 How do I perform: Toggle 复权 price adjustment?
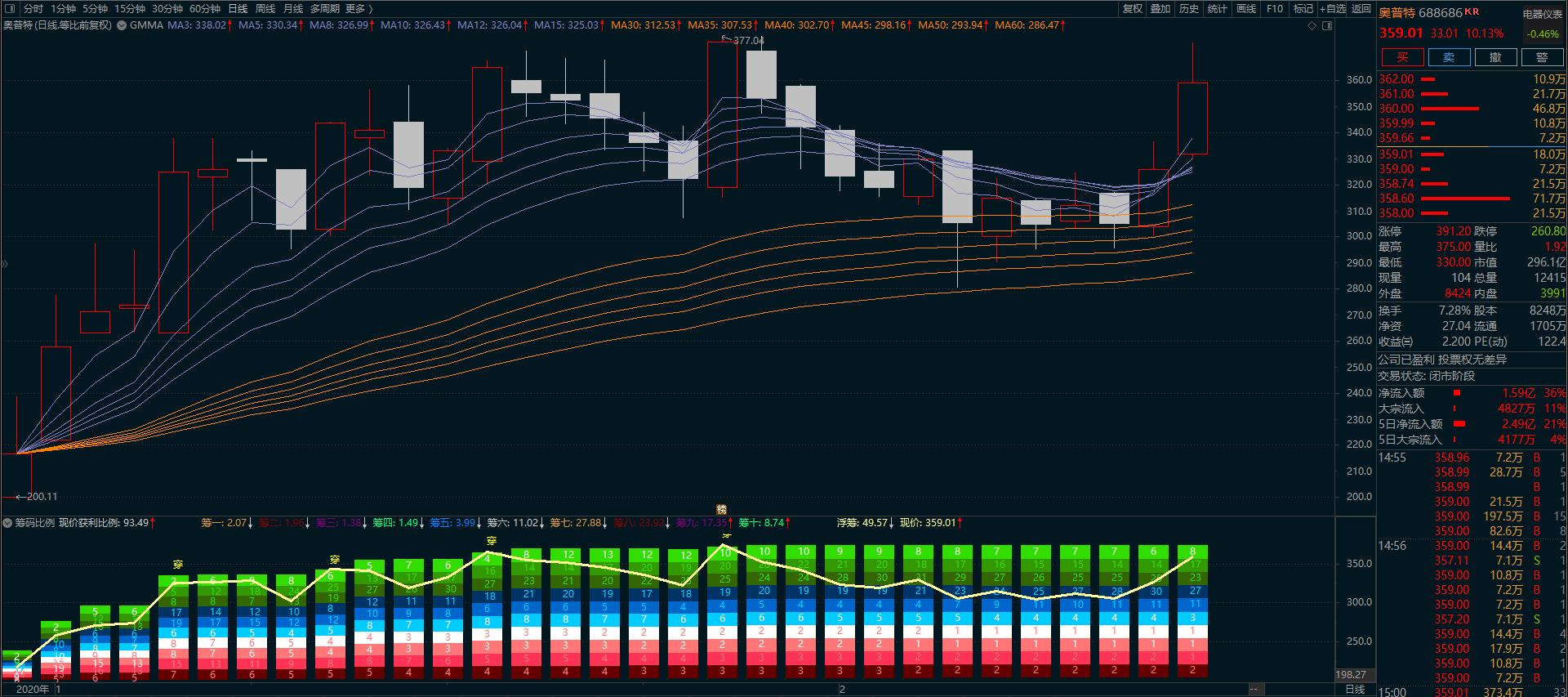[1133, 9]
